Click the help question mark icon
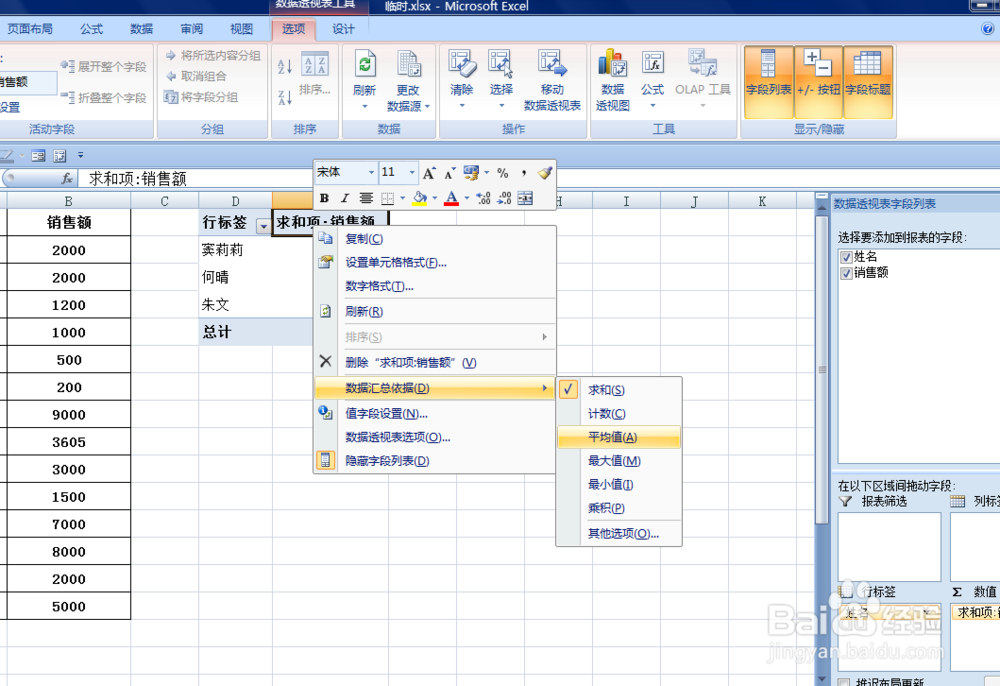 click(987, 29)
